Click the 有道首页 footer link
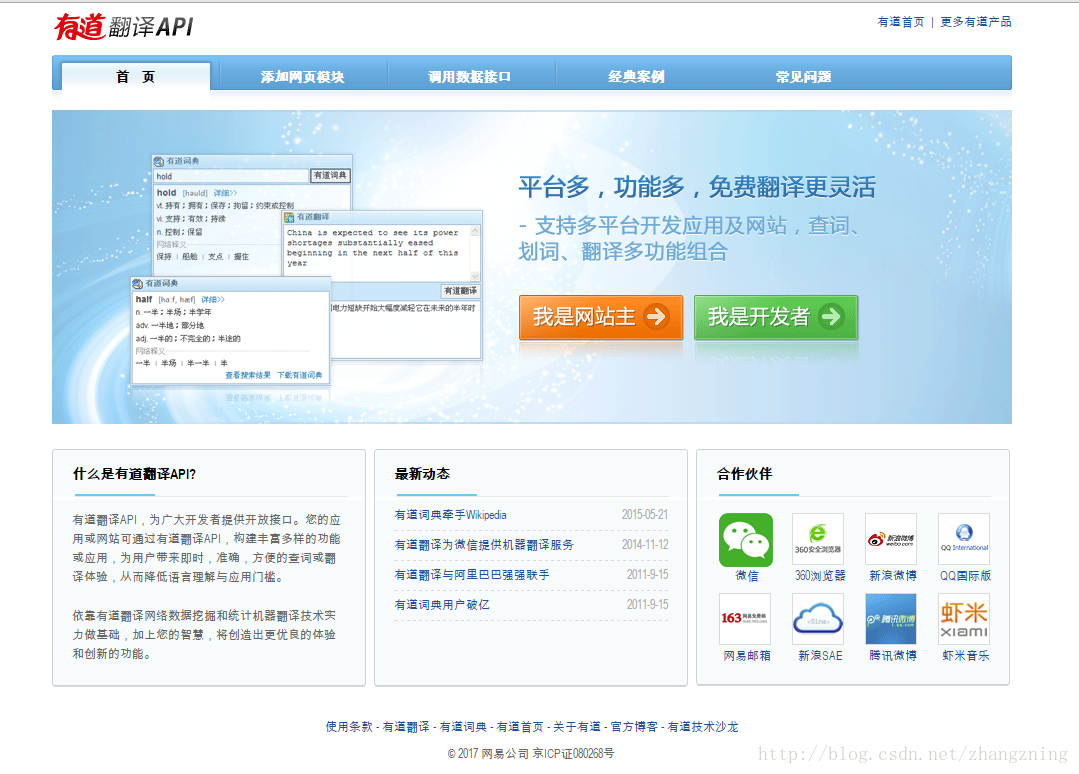 point(520,727)
